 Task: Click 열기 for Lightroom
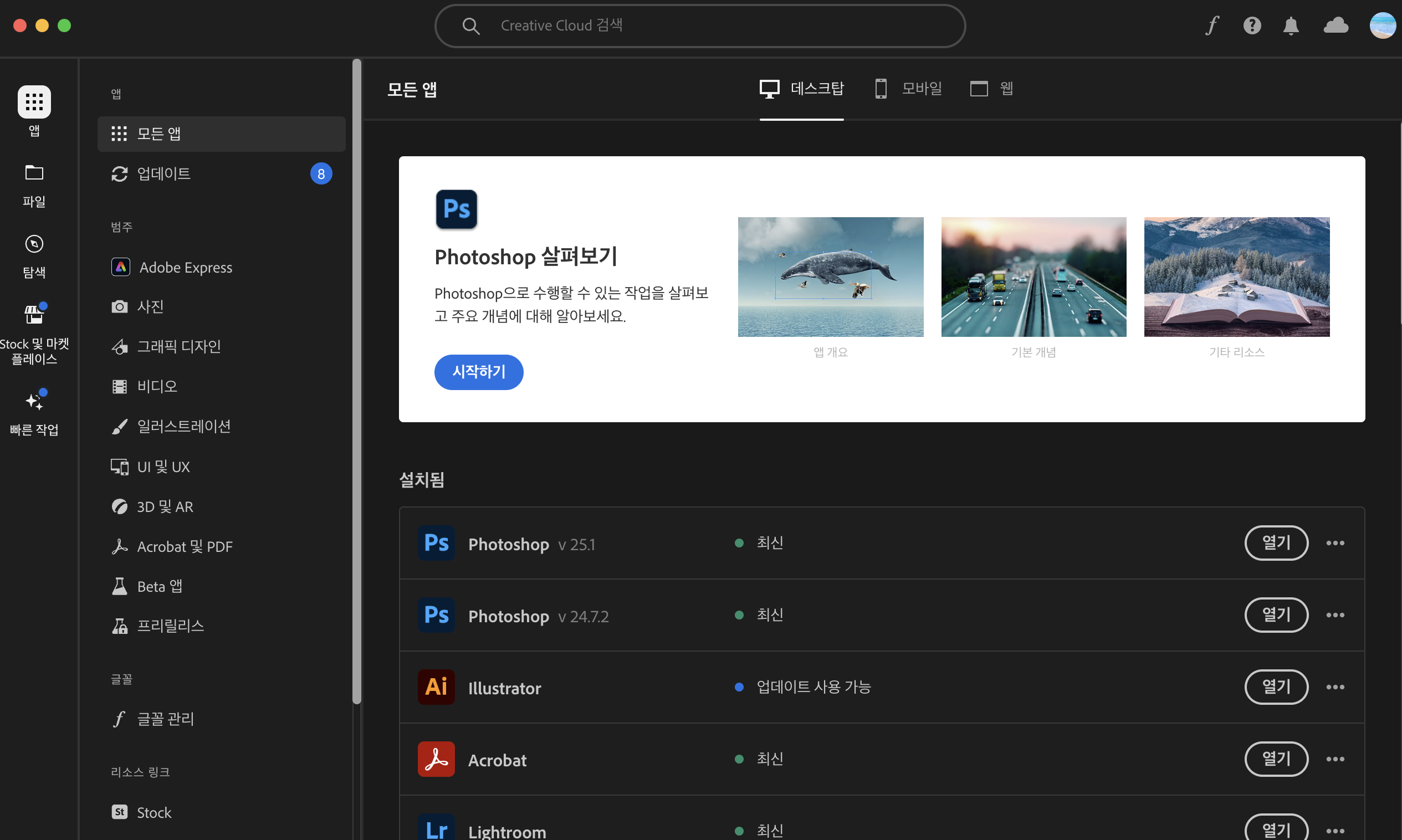[x=1276, y=828]
